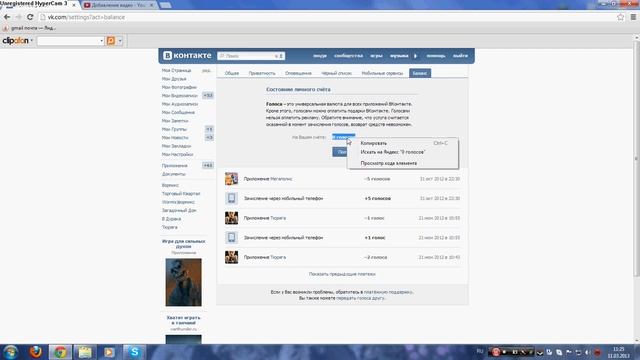Open the Windows Start button
The image size is (640, 360).
11,352
